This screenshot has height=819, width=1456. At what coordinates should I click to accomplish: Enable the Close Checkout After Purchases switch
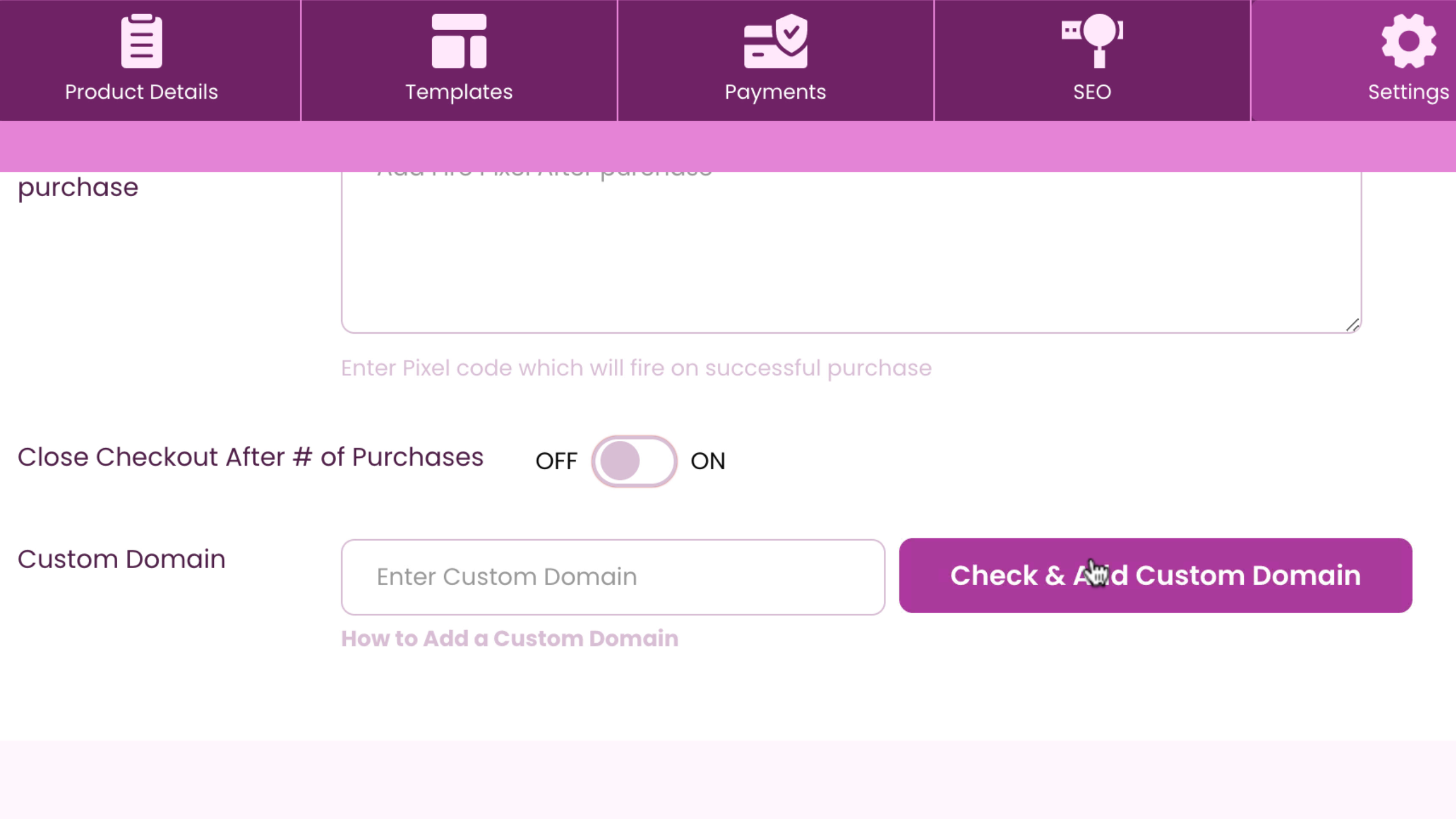point(634,461)
